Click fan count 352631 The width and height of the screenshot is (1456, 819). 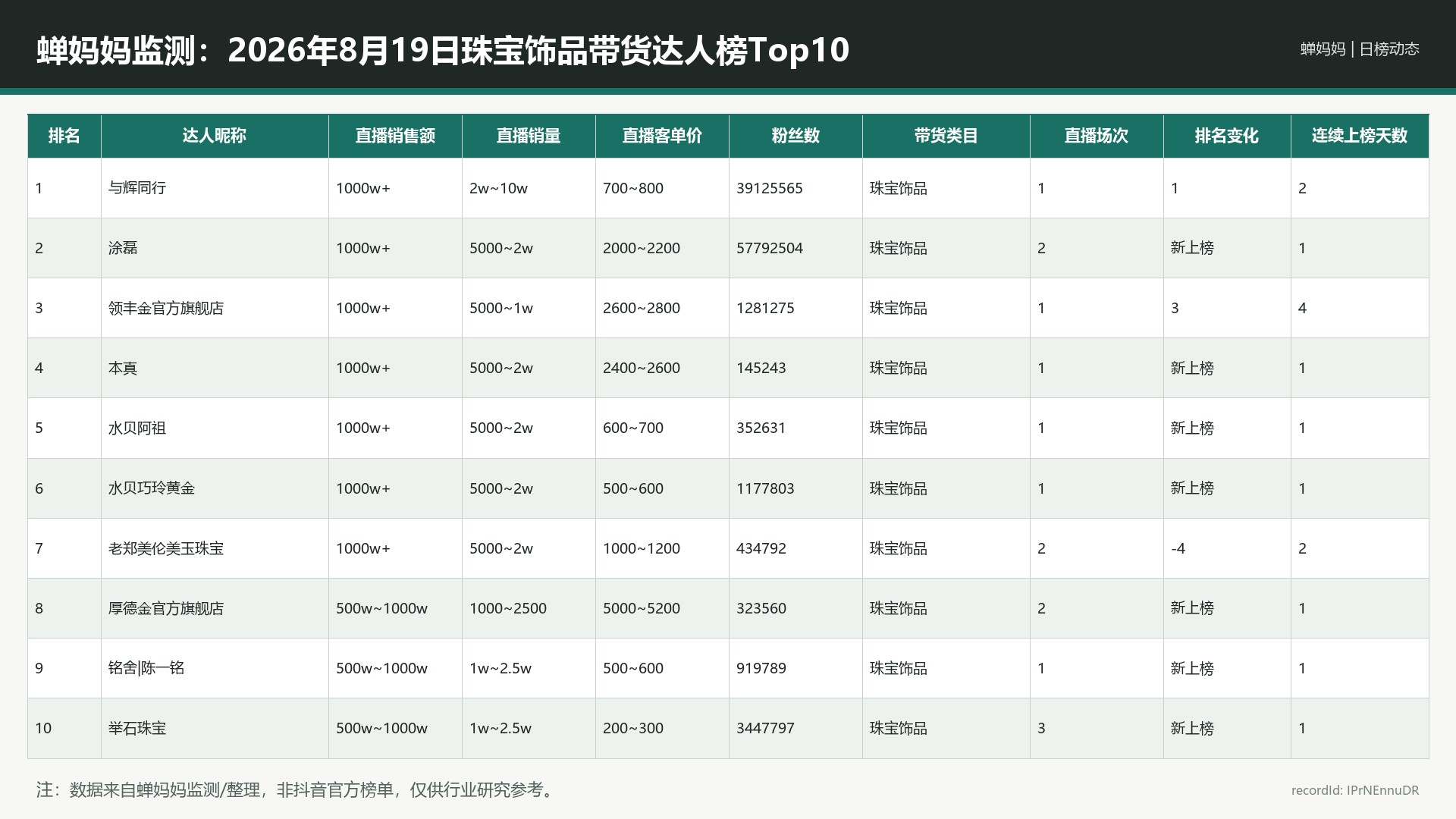tap(761, 428)
